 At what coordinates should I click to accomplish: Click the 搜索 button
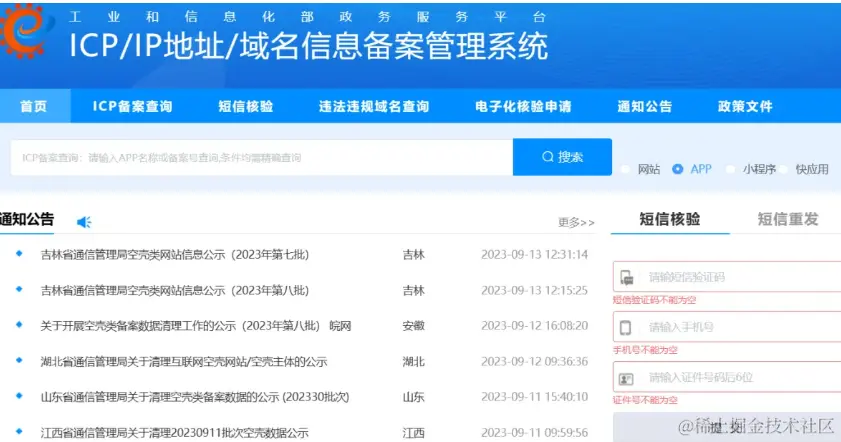pyautogui.click(x=562, y=157)
